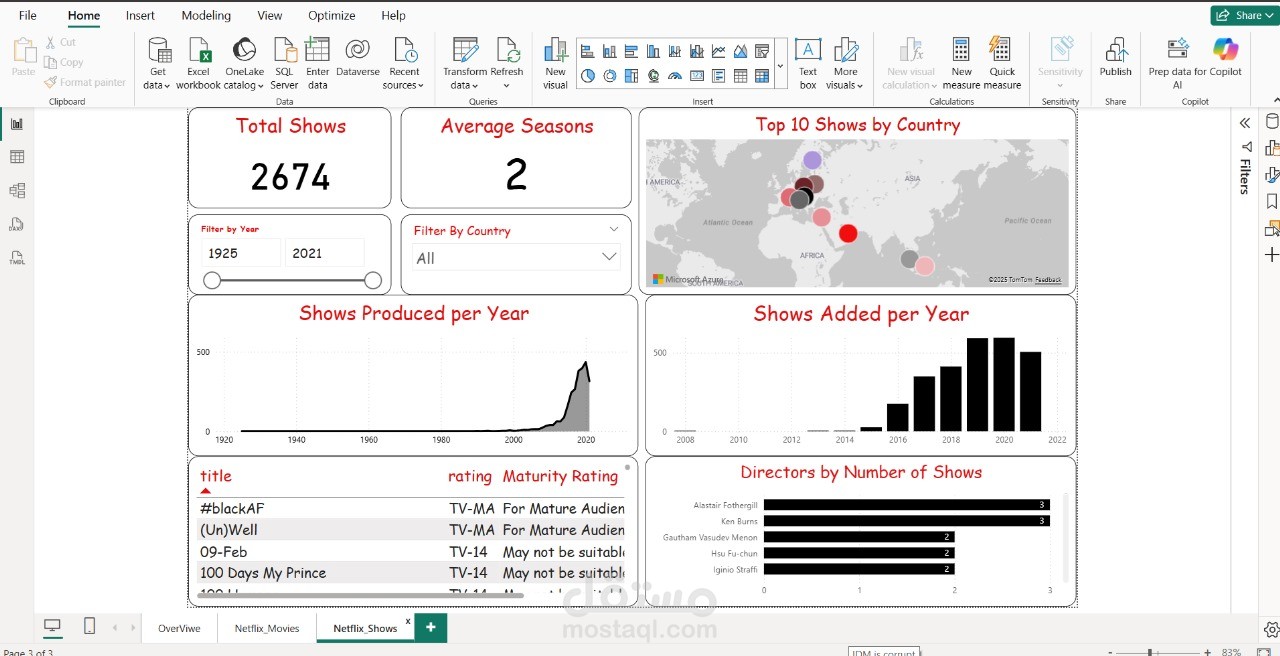Viewport: 1280px width, 656px height.
Task: Switch to Table view in left sidebar
Action: tap(17, 157)
